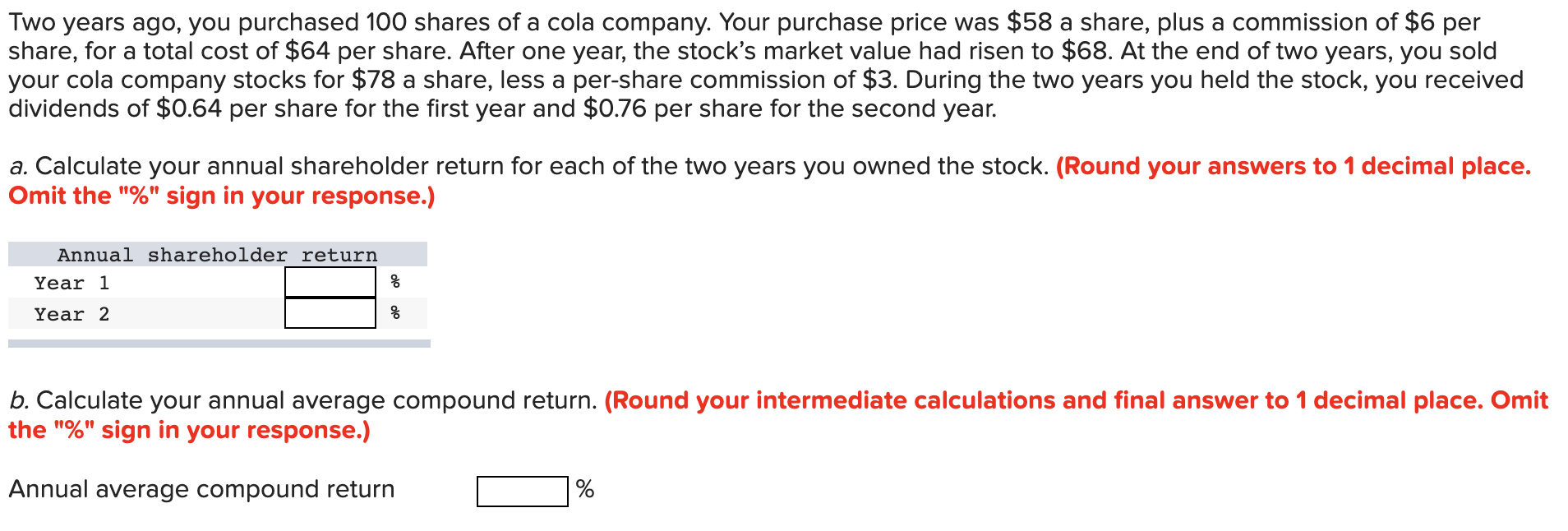Click the % sign beside Year 1 input
This screenshot has height=531, width=1568.
click(394, 282)
